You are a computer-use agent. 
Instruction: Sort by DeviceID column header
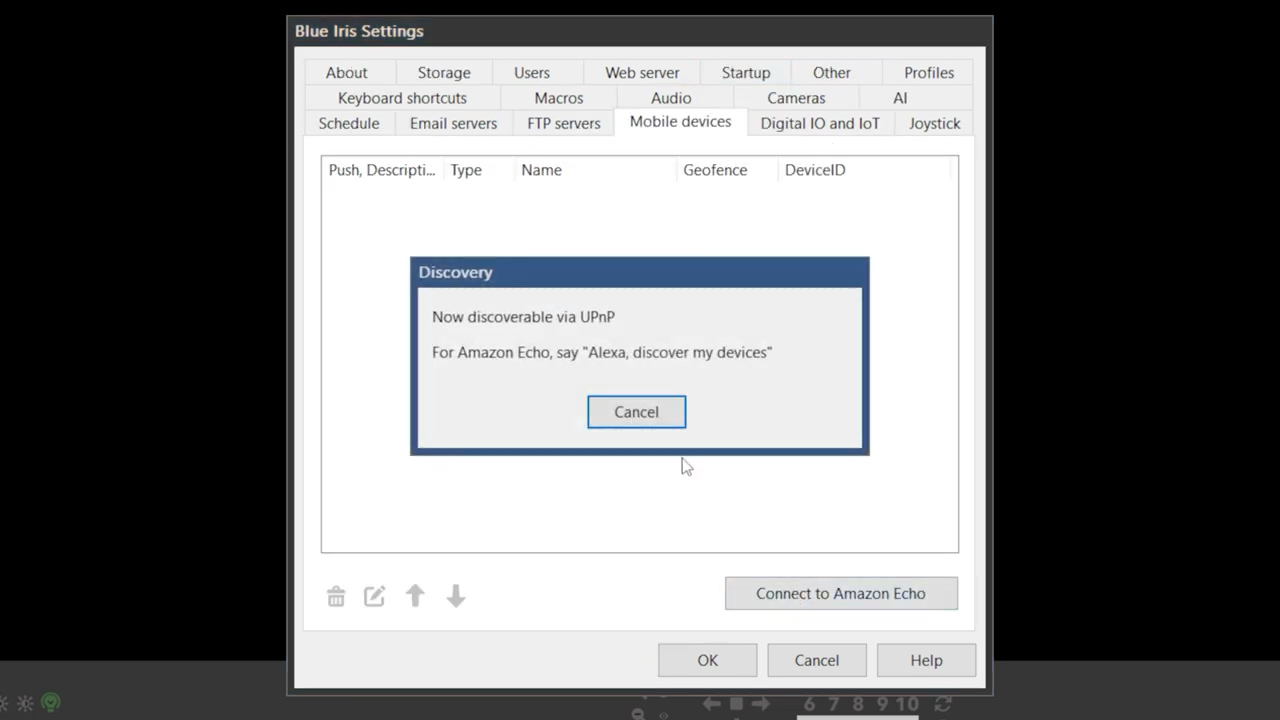pyautogui.click(x=865, y=170)
